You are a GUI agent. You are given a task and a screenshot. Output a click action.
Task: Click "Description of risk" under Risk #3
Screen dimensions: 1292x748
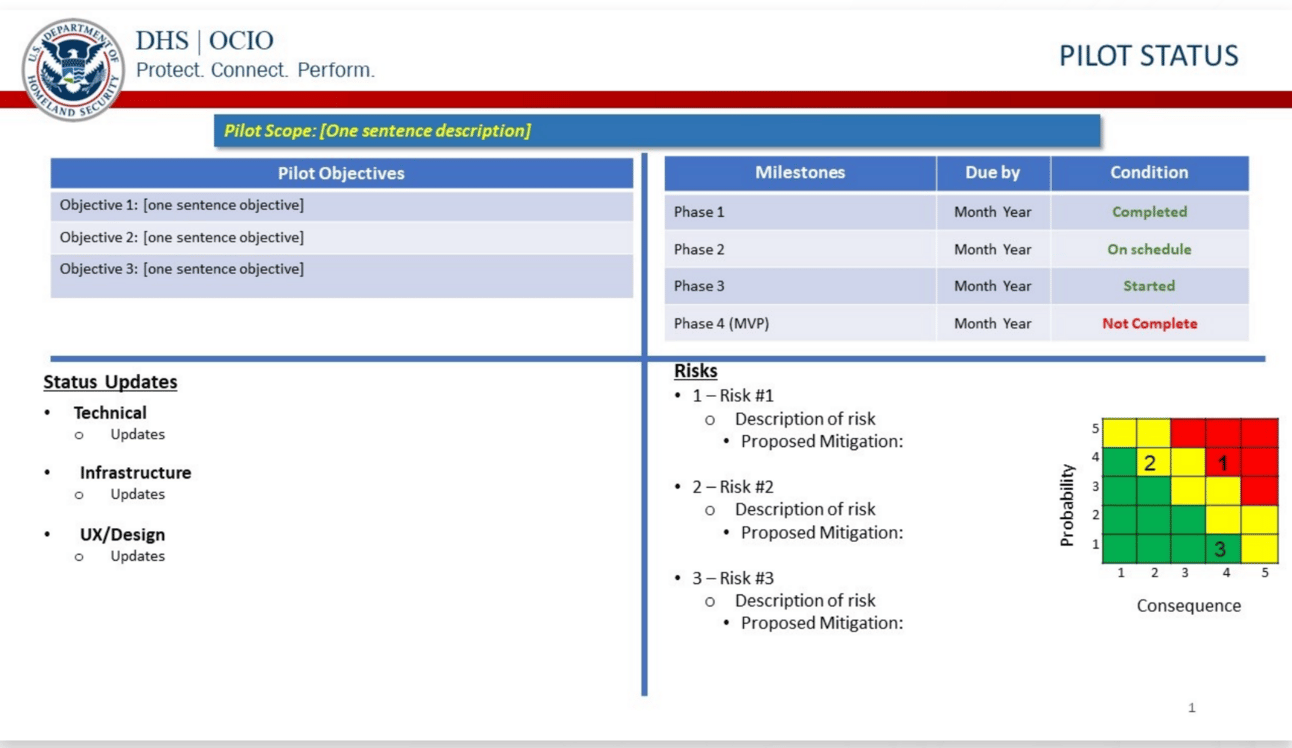805,601
